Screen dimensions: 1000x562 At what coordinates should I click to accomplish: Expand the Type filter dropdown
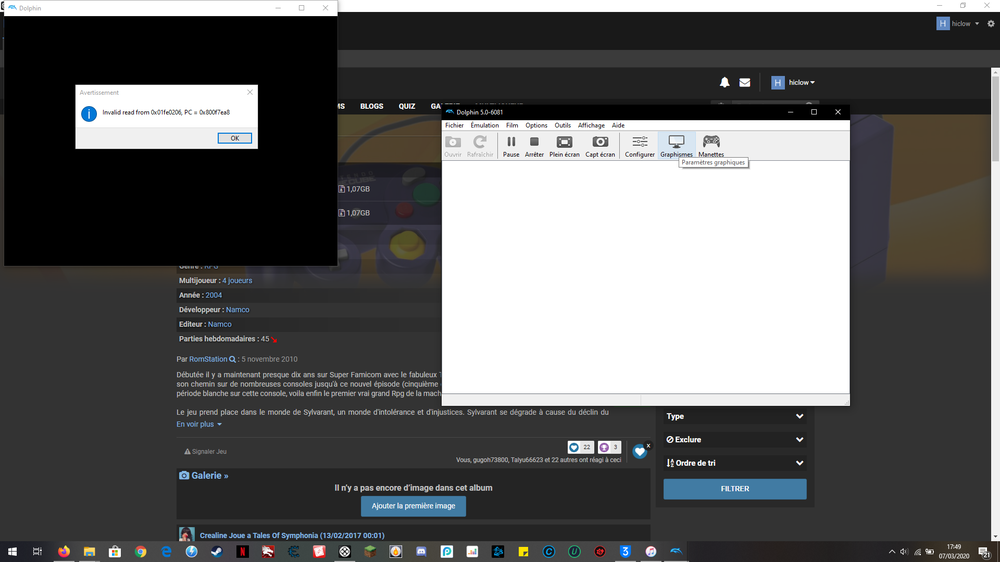coord(734,416)
